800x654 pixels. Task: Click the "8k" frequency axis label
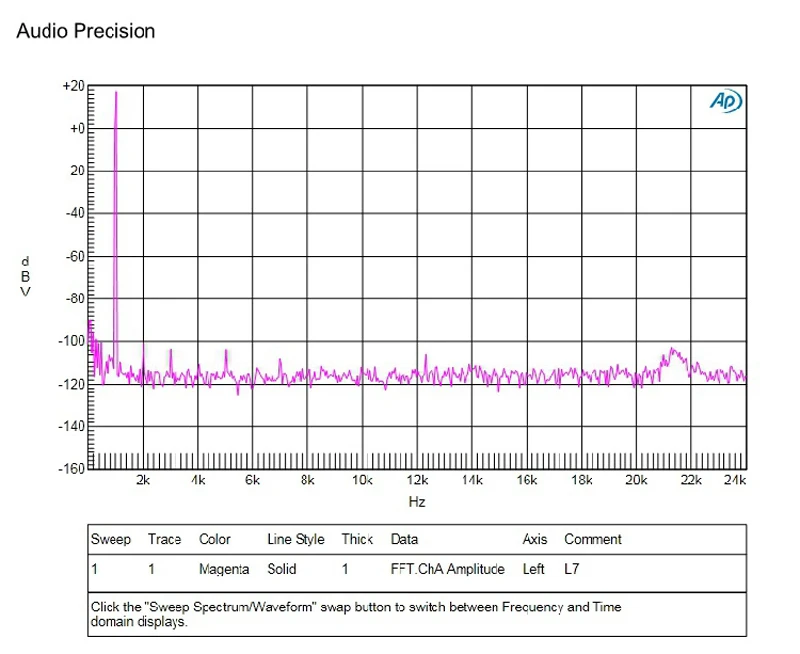(x=308, y=480)
